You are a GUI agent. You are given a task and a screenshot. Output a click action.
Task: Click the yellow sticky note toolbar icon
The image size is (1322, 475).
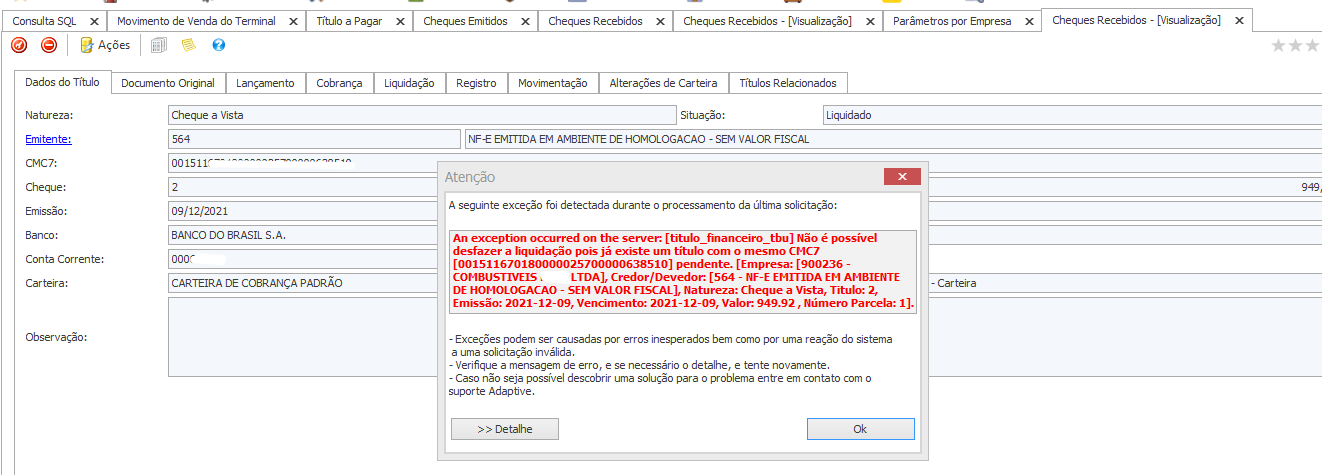[188, 45]
